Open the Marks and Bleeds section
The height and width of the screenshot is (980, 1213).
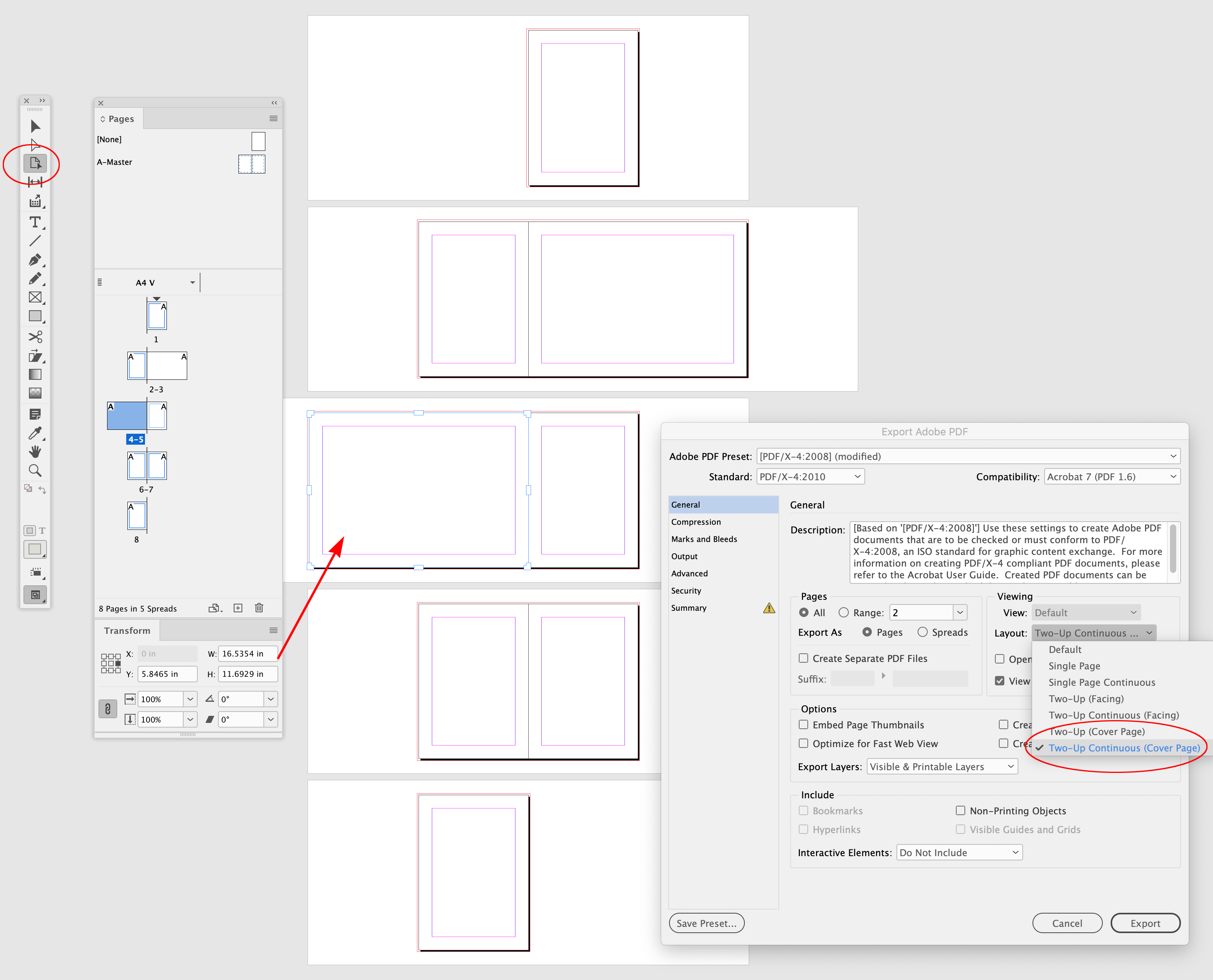pos(704,539)
